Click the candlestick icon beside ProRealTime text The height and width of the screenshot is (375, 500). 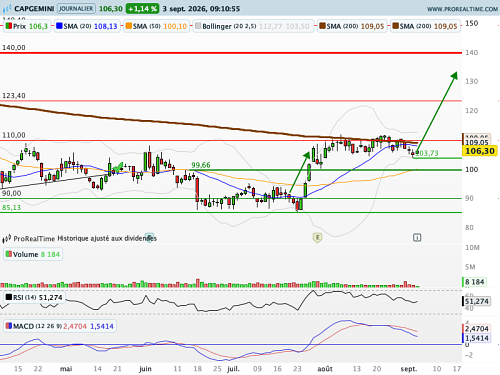click(x=7, y=239)
